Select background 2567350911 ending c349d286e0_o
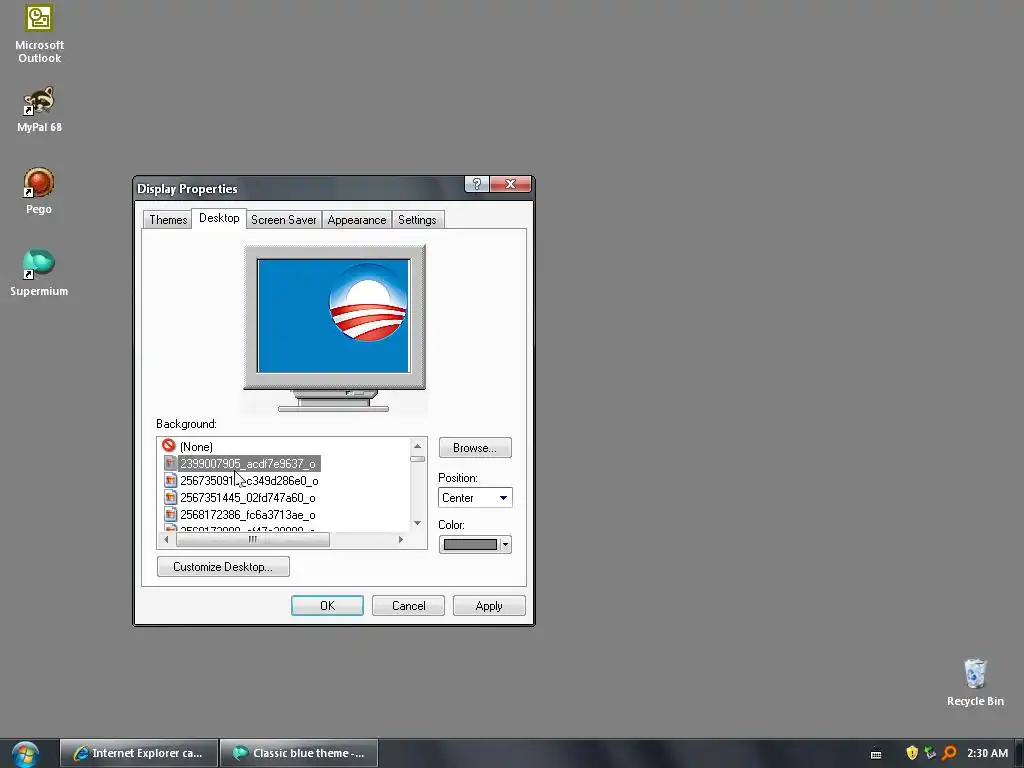The image size is (1024, 768). 249,481
